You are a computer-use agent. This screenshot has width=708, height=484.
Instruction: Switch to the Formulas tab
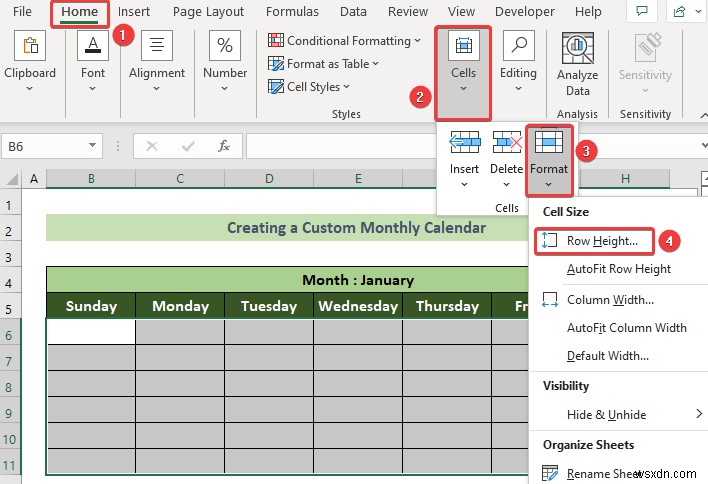292,11
